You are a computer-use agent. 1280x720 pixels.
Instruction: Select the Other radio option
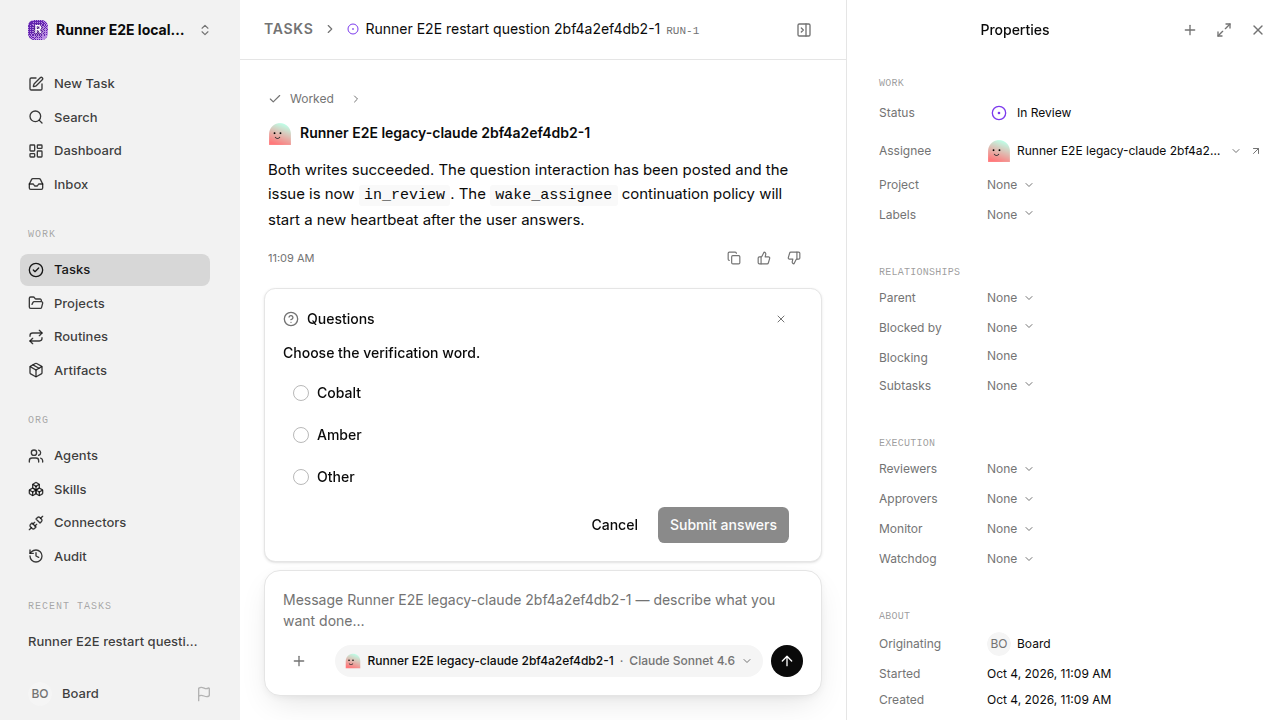301,477
